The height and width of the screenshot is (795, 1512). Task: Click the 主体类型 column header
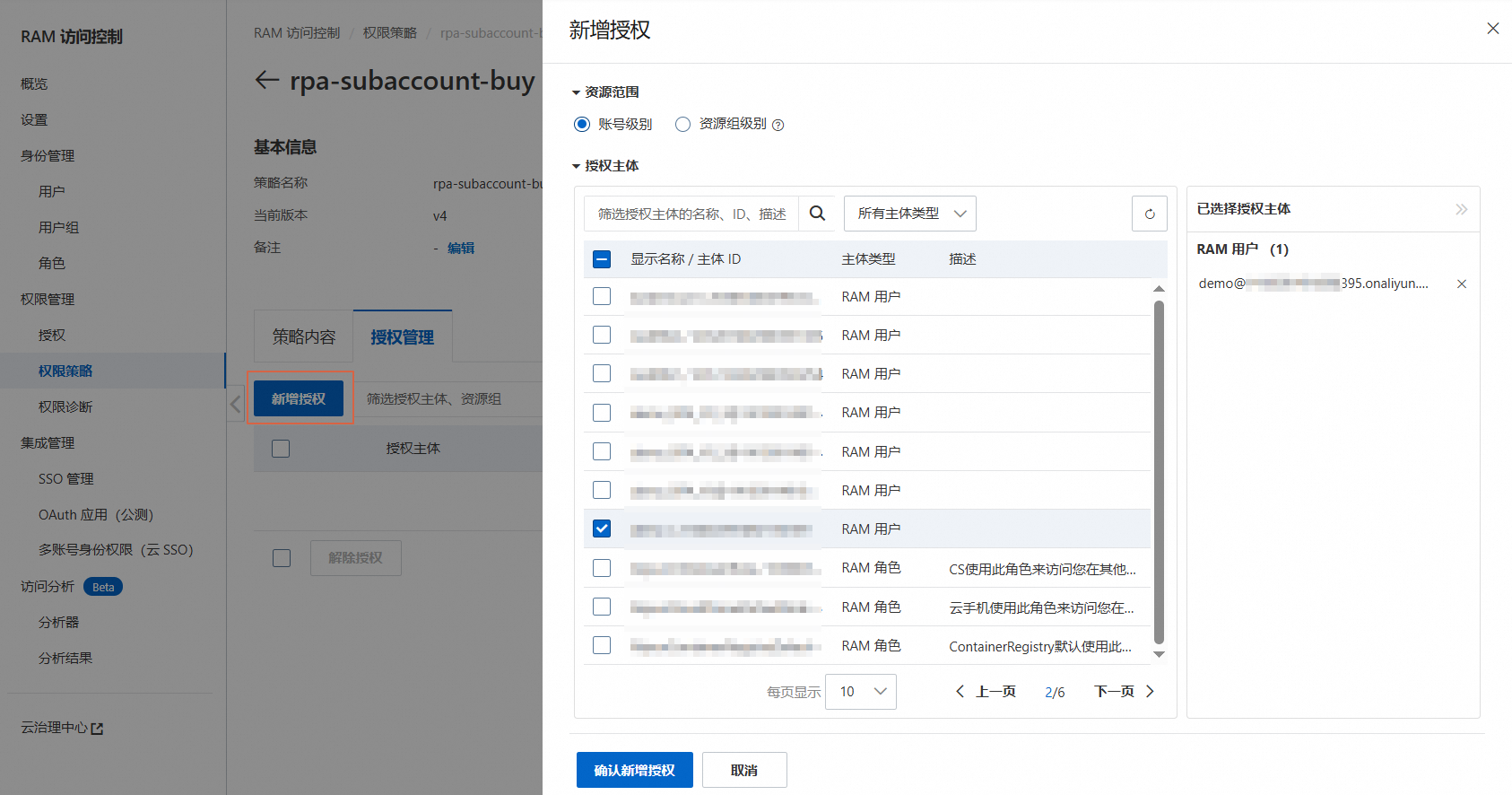[x=868, y=259]
